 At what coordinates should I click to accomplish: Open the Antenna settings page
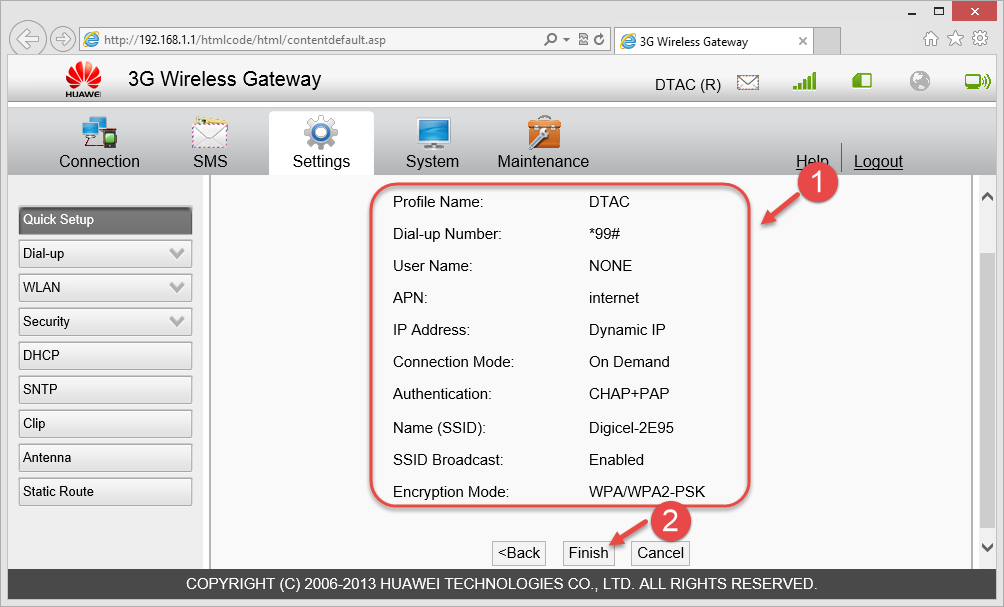click(105, 458)
